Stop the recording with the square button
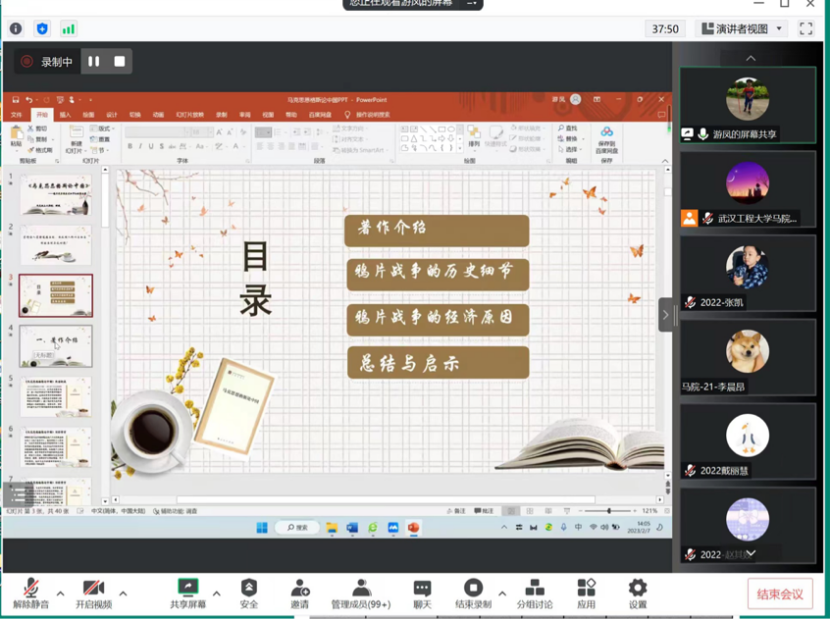The height and width of the screenshot is (619, 830). 119,62
